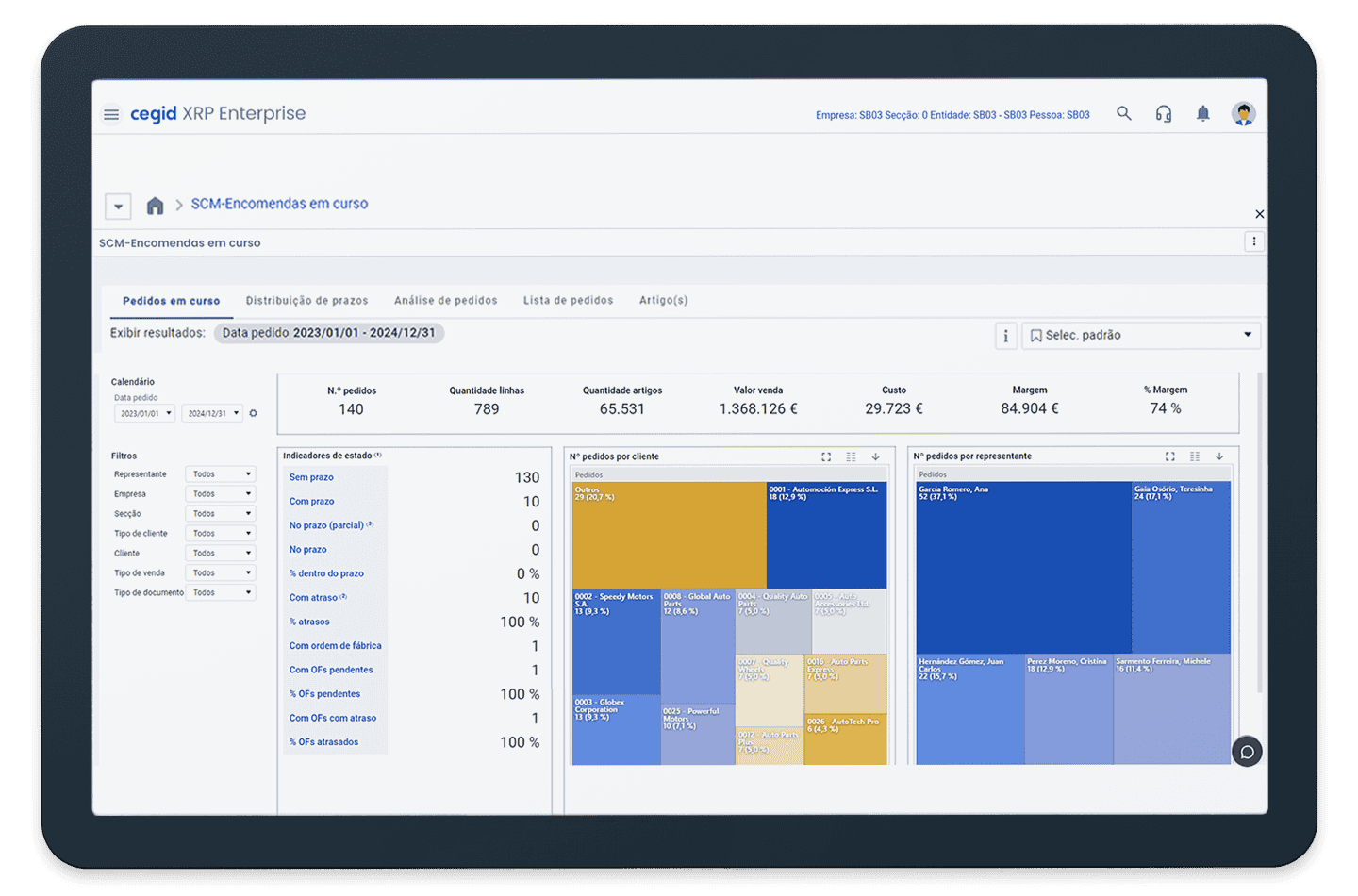Switch to Distribuição de prazos tab
Viewport: 1358px width, 896px height.
(x=306, y=301)
